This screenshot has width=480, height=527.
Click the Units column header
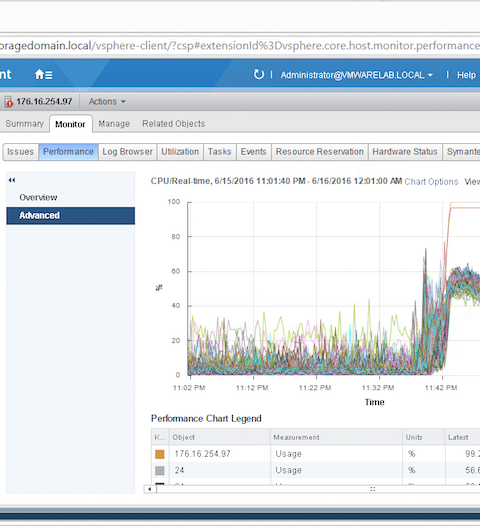coord(424,437)
